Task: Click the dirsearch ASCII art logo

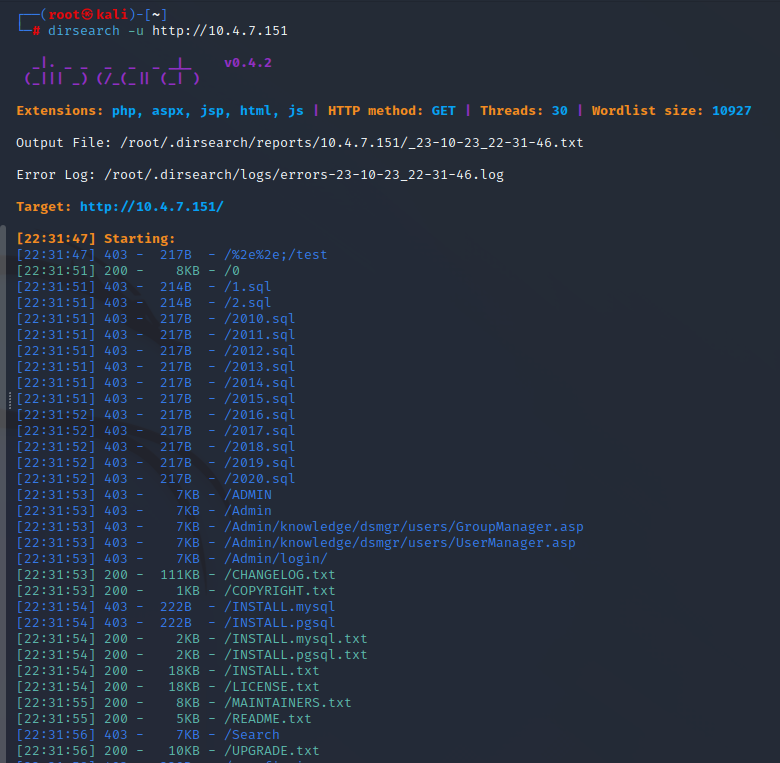Action: (x=112, y=72)
